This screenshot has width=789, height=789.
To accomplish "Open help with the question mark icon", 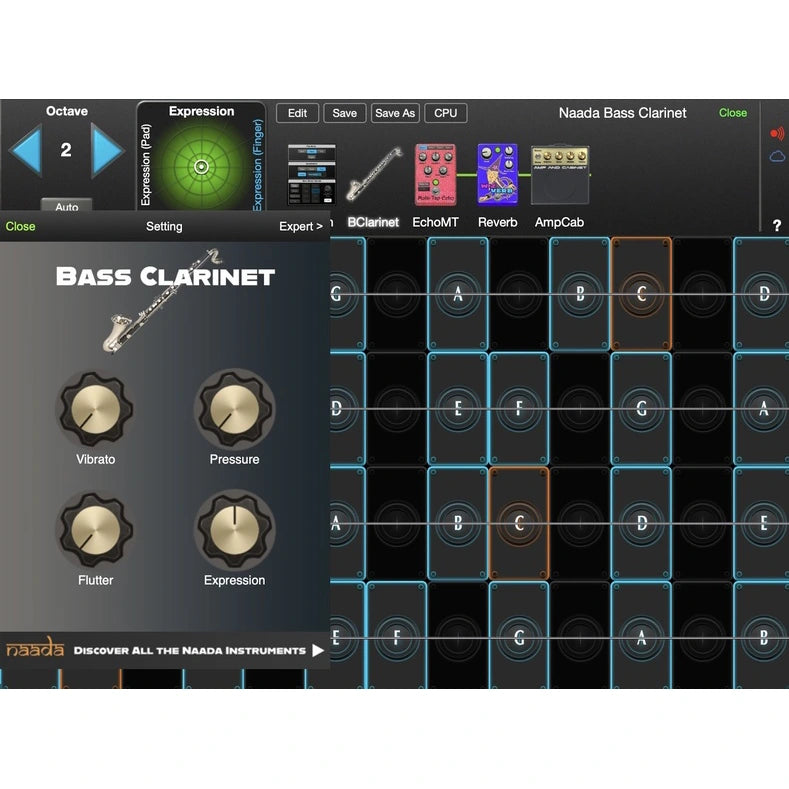I will click(777, 225).
